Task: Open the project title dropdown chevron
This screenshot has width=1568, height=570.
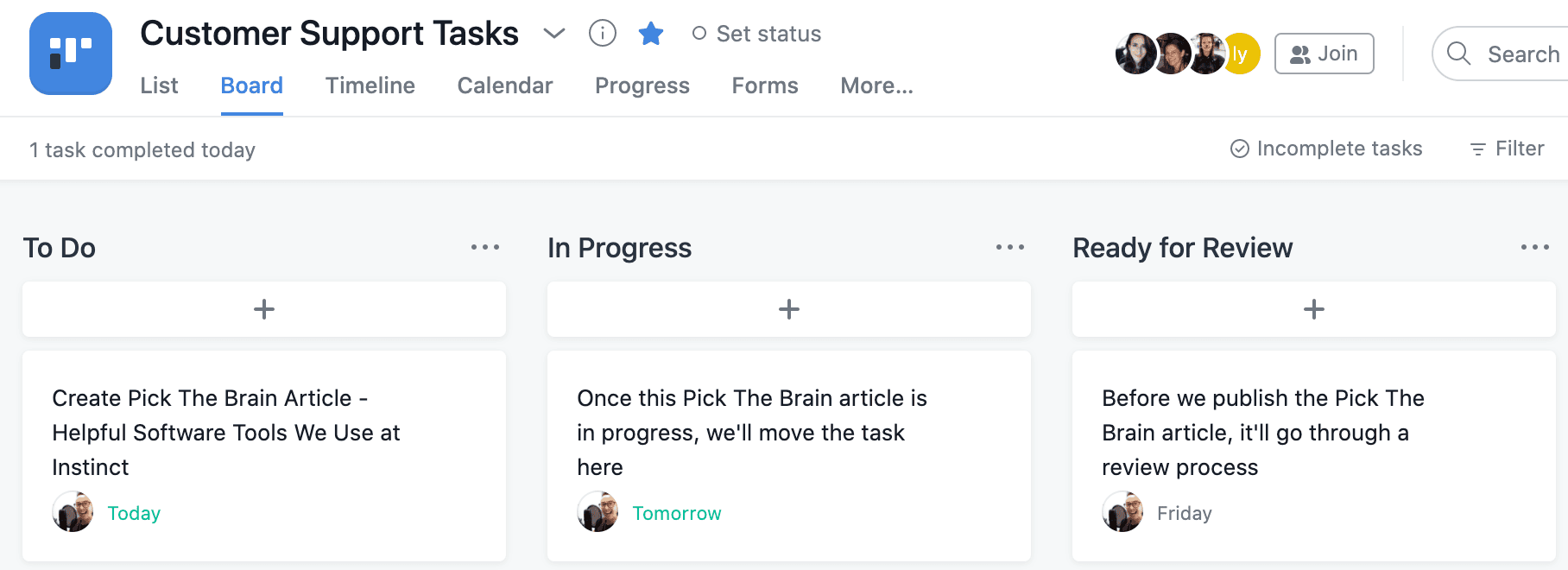Action: pos(554,35)
